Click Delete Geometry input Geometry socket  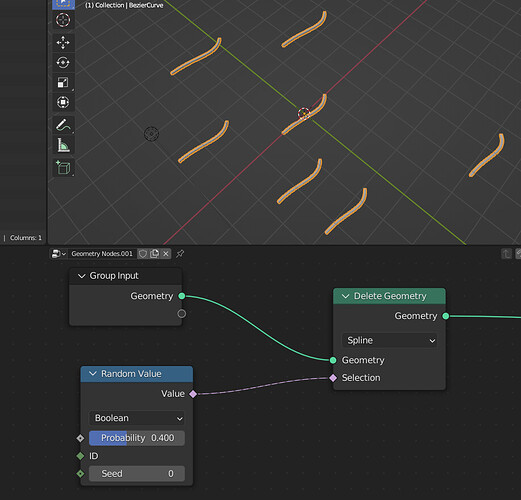coord(333,360)
